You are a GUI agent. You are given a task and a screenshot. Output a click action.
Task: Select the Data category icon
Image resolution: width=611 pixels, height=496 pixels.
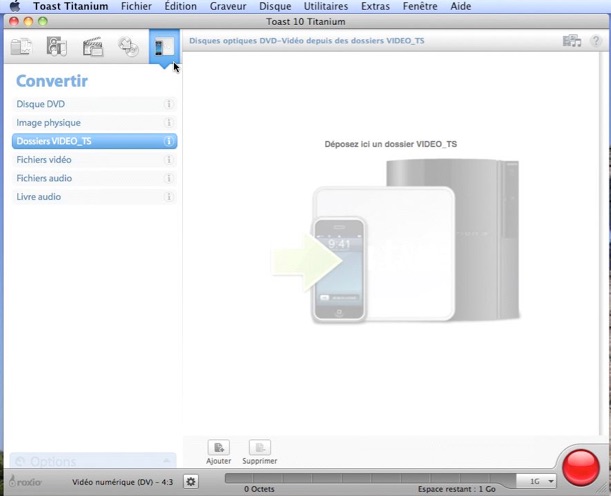coord(21,47)
